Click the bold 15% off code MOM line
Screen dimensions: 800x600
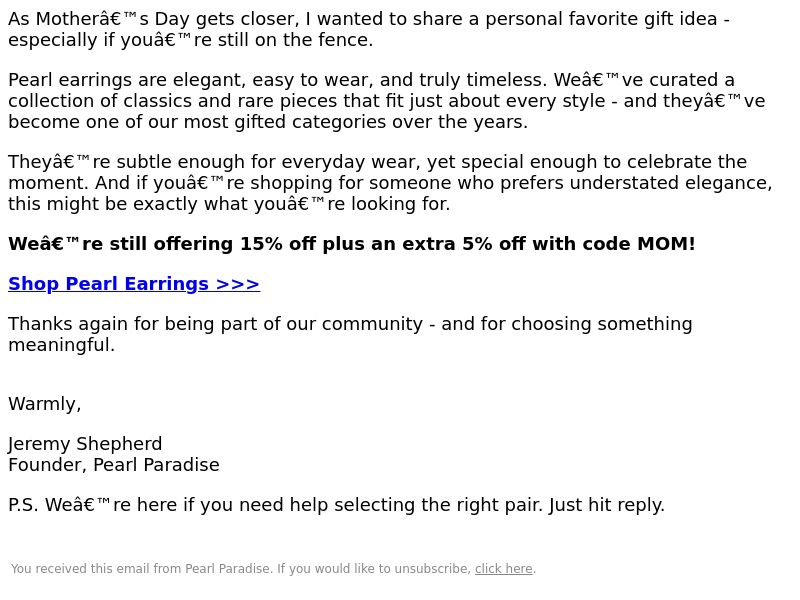click(x=352, y=244)
